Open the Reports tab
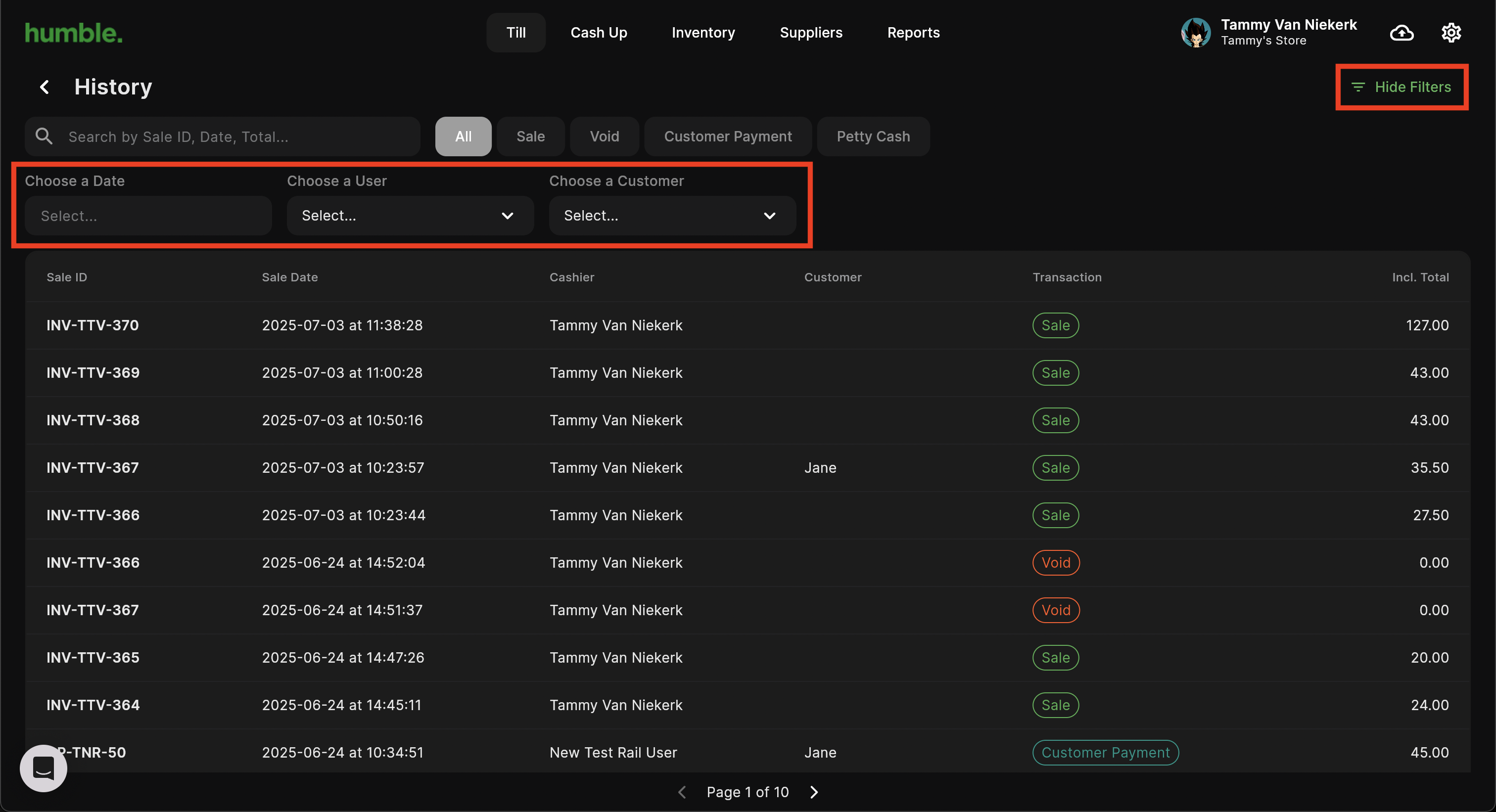Image resolution: width=1496 pixels, height=812 pixels. click(x=913, y=33)
